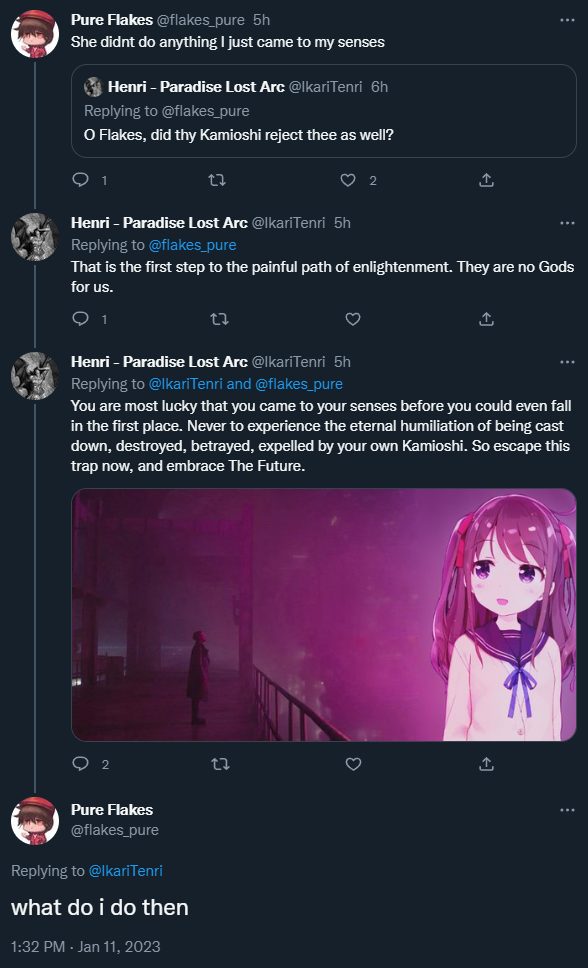Open the Henri profile avatar on the second tweet

pos(35,237)
